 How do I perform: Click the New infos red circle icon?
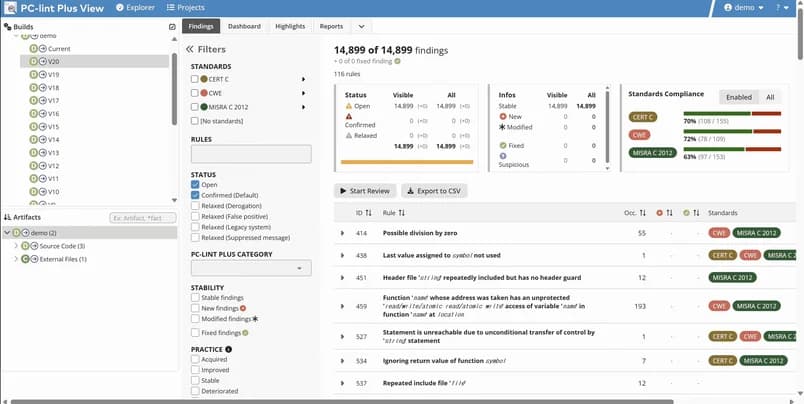click(x=502, y=116)
